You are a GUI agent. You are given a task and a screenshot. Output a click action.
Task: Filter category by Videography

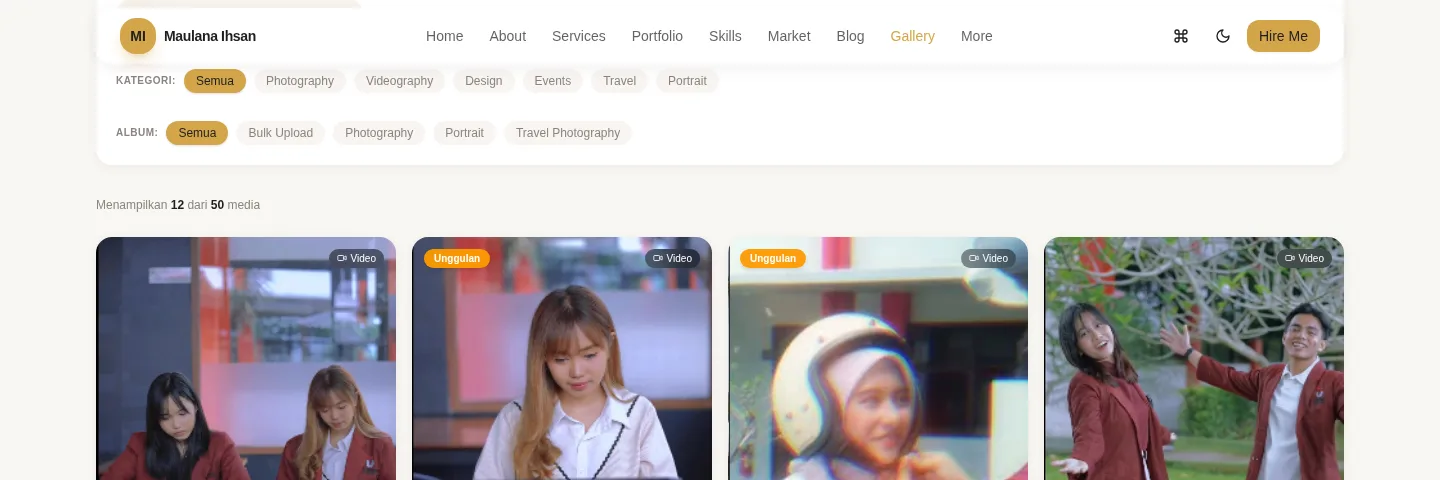[x=399, y=81]
